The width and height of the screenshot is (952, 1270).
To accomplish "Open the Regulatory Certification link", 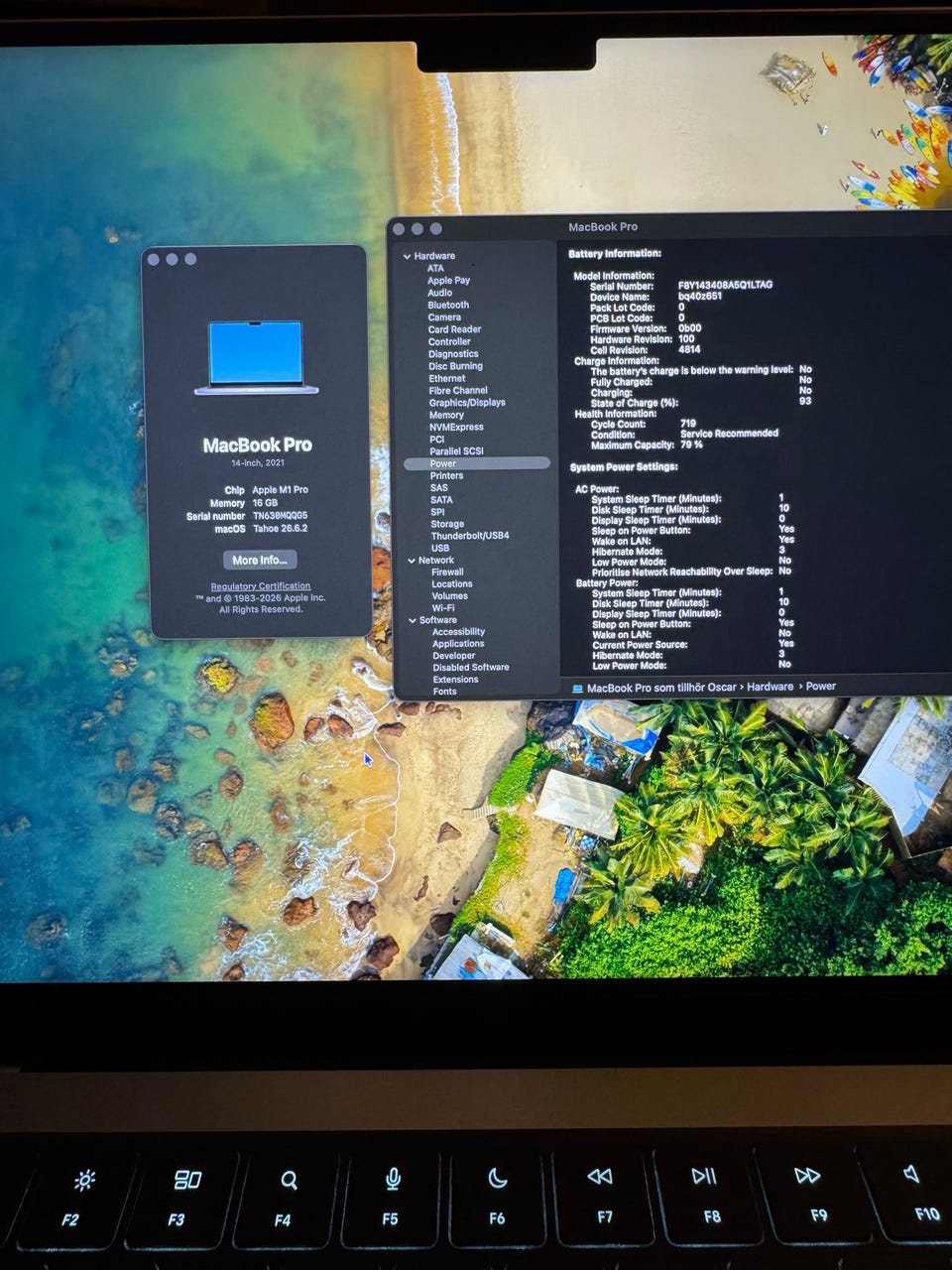I will click(260, 586).
